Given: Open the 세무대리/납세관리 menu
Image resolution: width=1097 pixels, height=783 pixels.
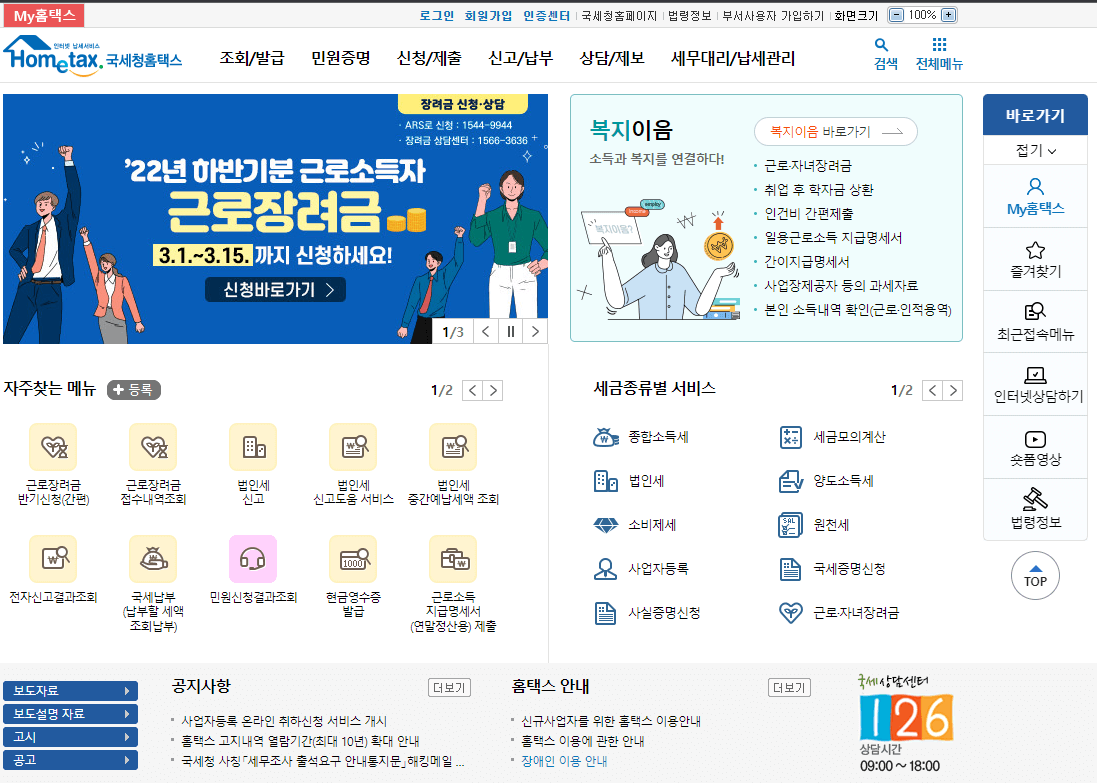Looking at the screenshot, I should pyautogui.click(x=732, y=58).
